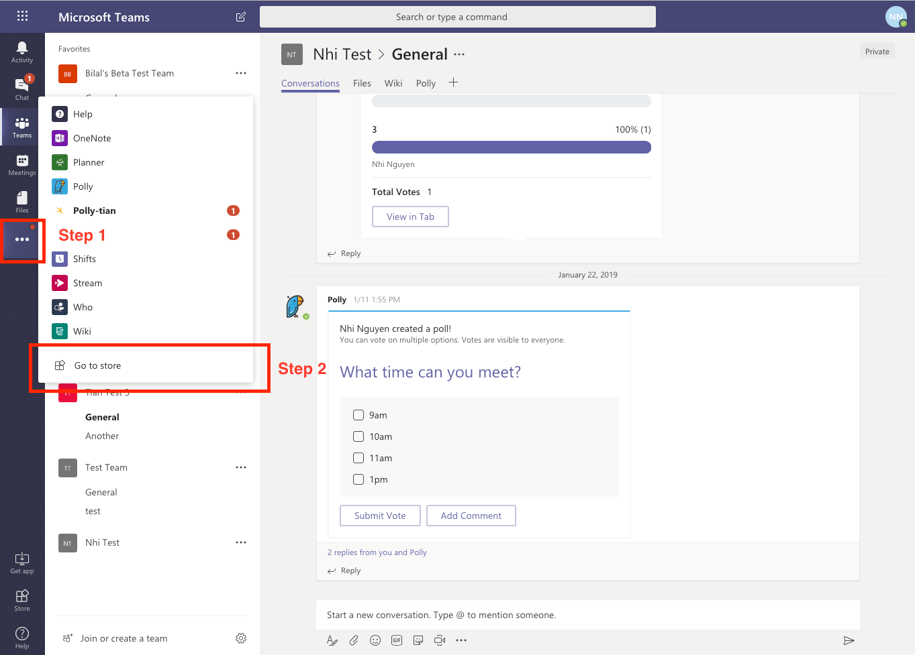Open Help at the bottom of rail
The image size is (915, 655).
[x=22, y=637]
